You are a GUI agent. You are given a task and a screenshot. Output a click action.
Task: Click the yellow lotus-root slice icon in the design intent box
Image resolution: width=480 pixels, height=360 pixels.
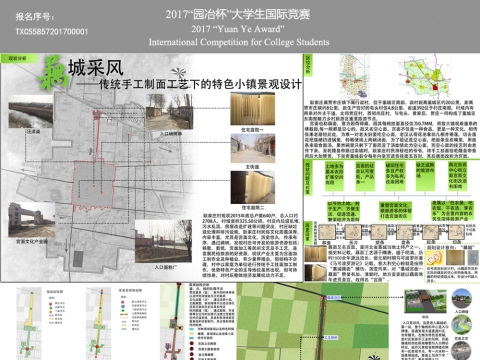pos(435,257)
